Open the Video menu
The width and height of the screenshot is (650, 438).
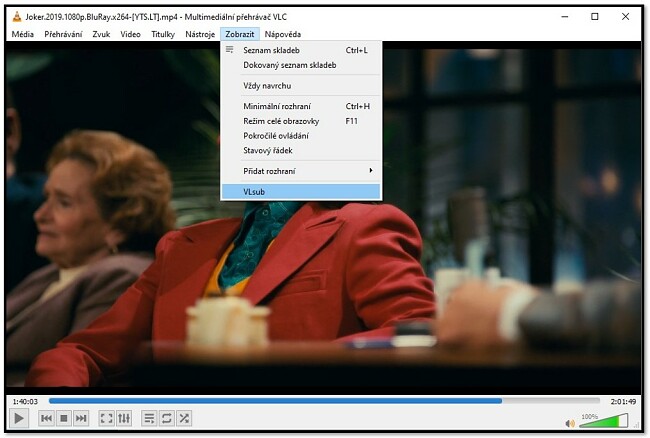click(131, 34)
